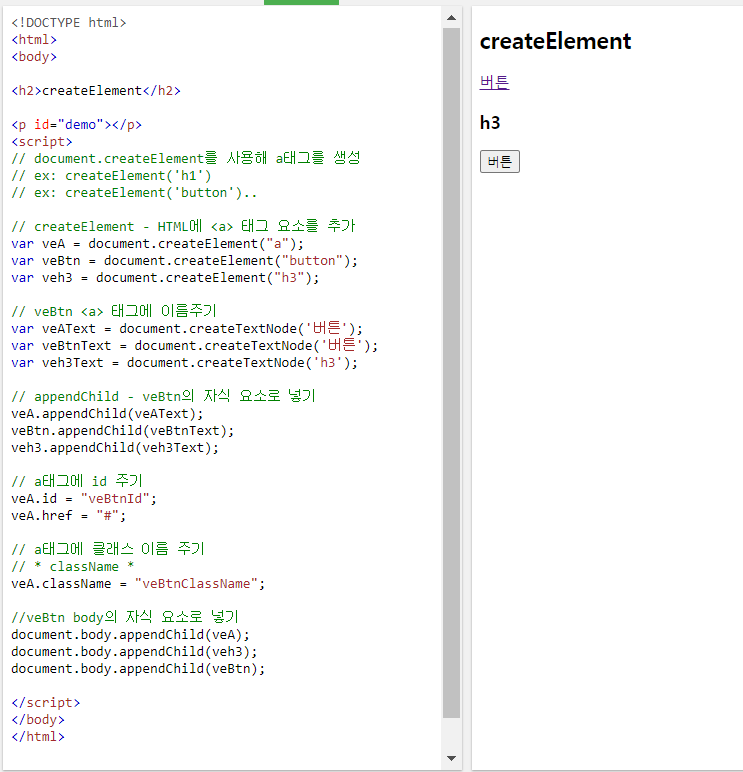Click the opening <body> tag line

tap(34, 57)
